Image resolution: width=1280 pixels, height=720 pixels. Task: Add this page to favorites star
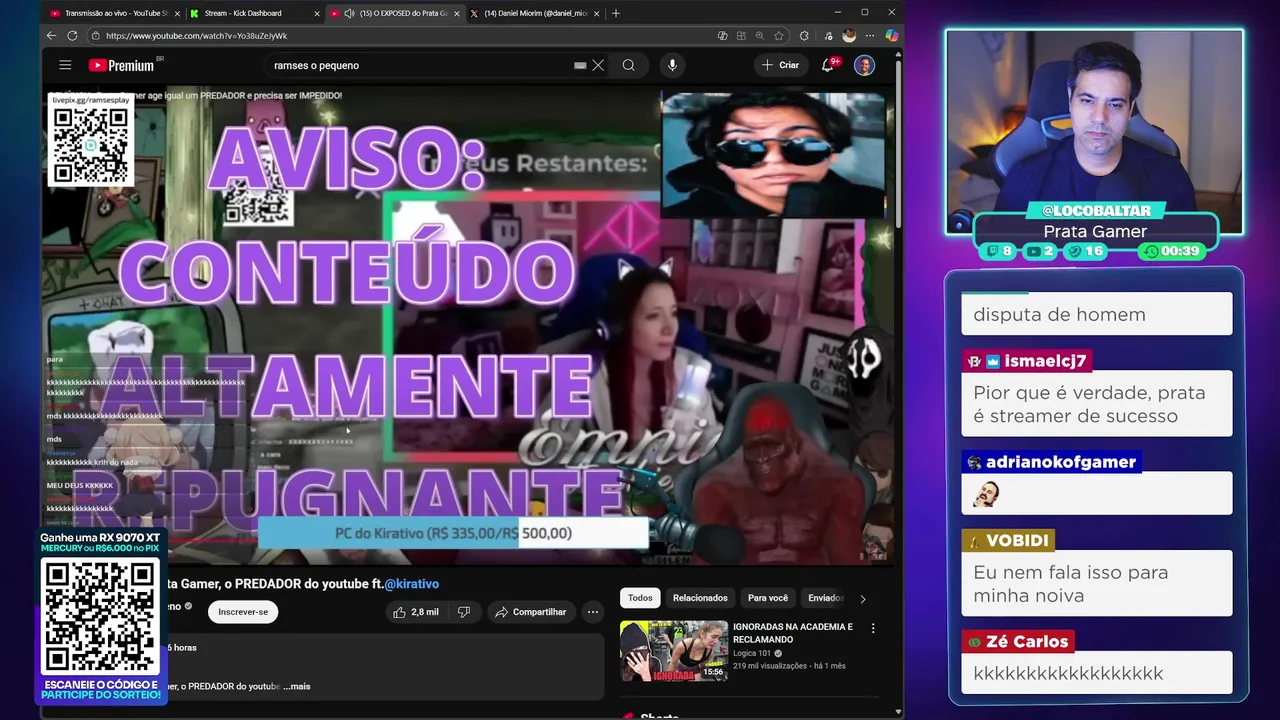click(779, 35)
